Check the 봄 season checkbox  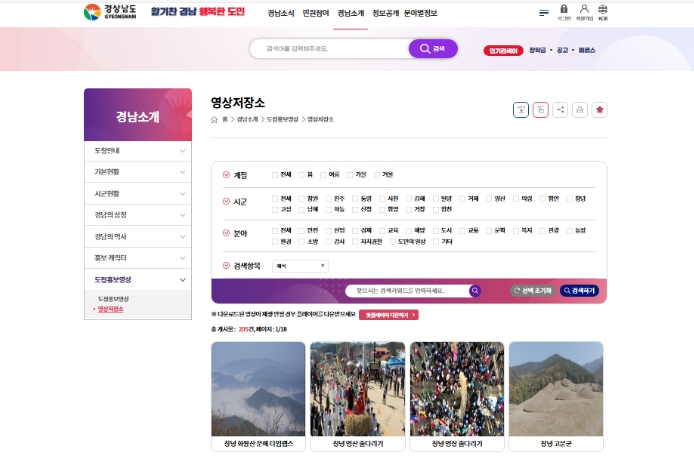300,174
